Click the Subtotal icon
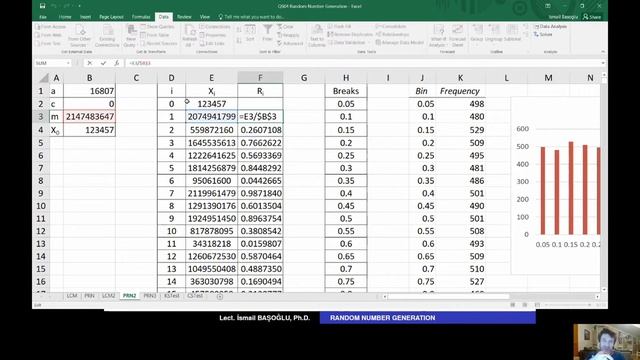The width and height of the screenshot is (640, 360). pos(512,33)
